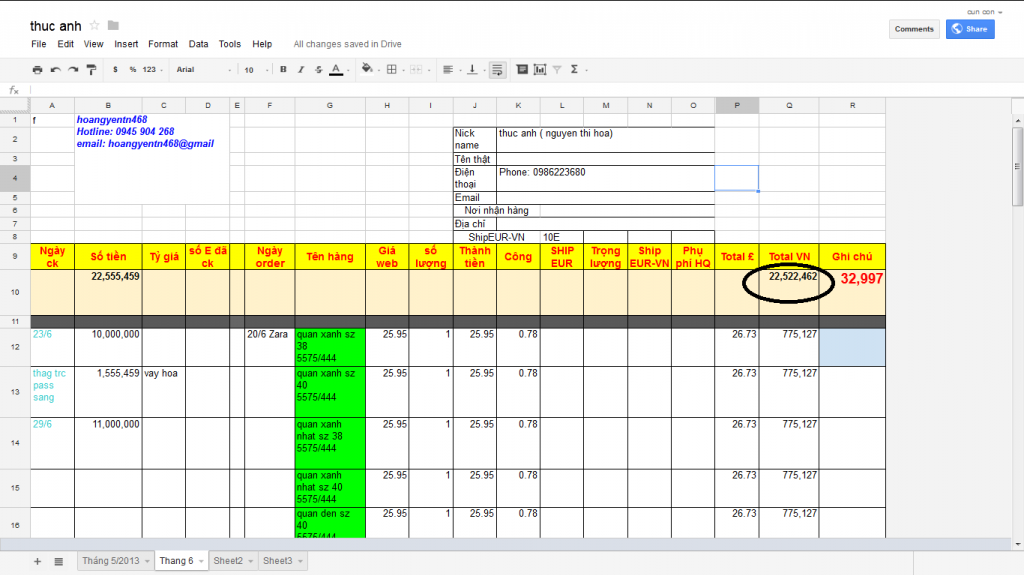1024x575 pixels.
Task: Open the functions sigma icon
Action: (x=574, y=70)
